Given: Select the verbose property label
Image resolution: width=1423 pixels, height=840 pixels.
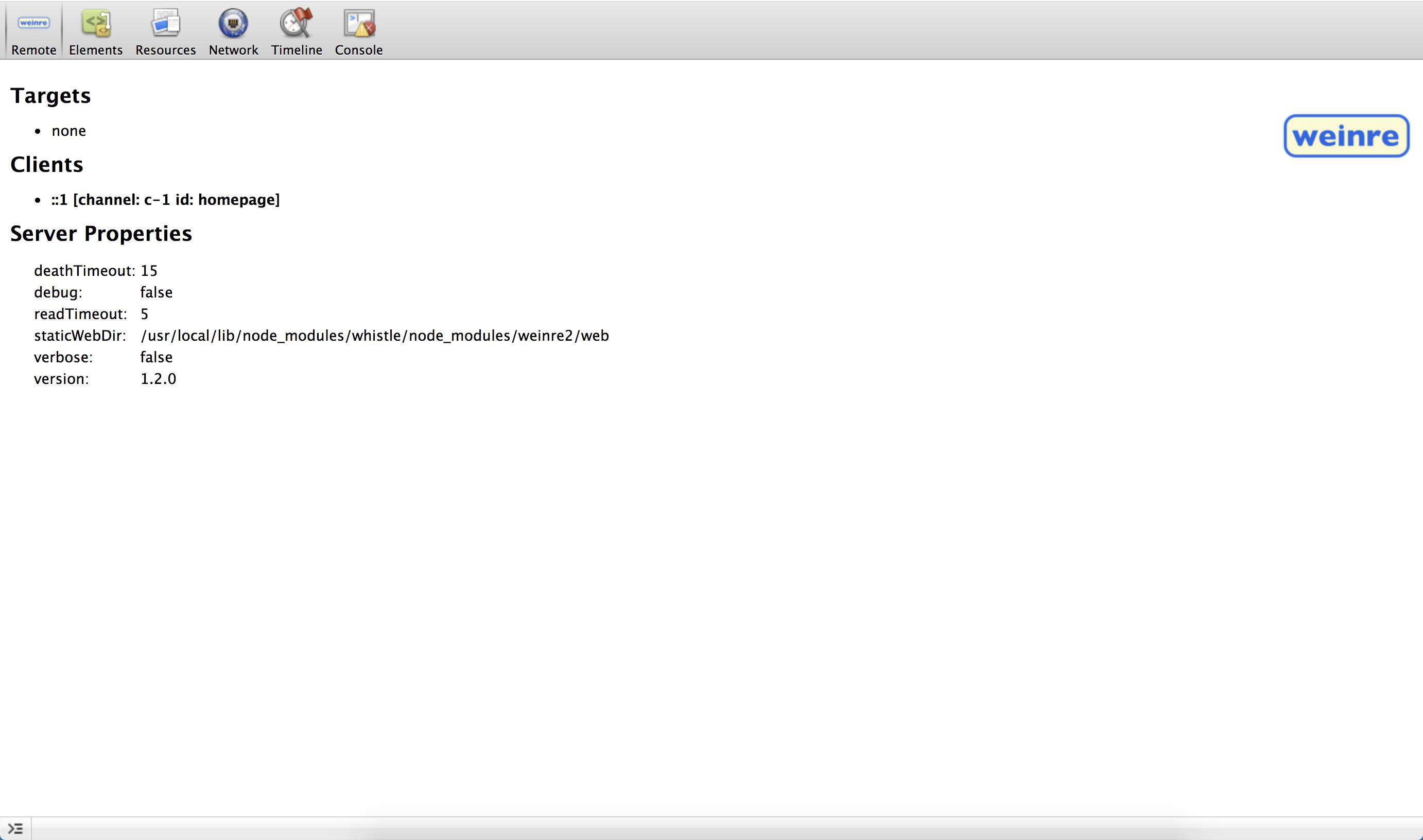Looking at the screenshot, I should pos(63,358).
